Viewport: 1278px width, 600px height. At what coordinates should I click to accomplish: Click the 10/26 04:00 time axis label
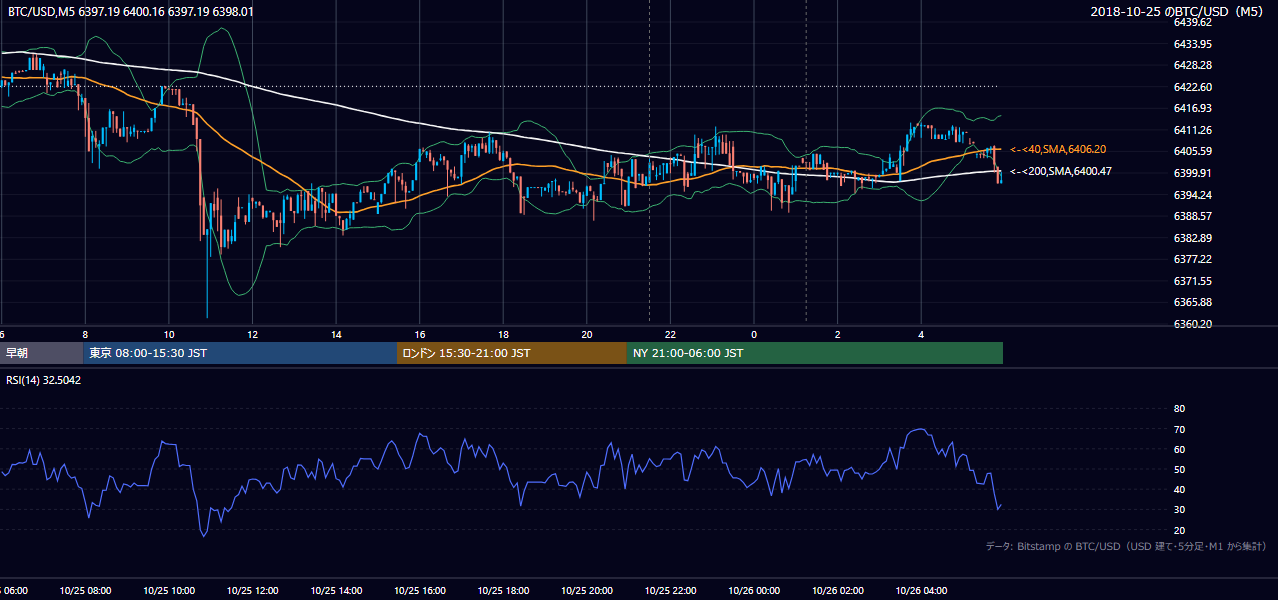pos(921,591)
